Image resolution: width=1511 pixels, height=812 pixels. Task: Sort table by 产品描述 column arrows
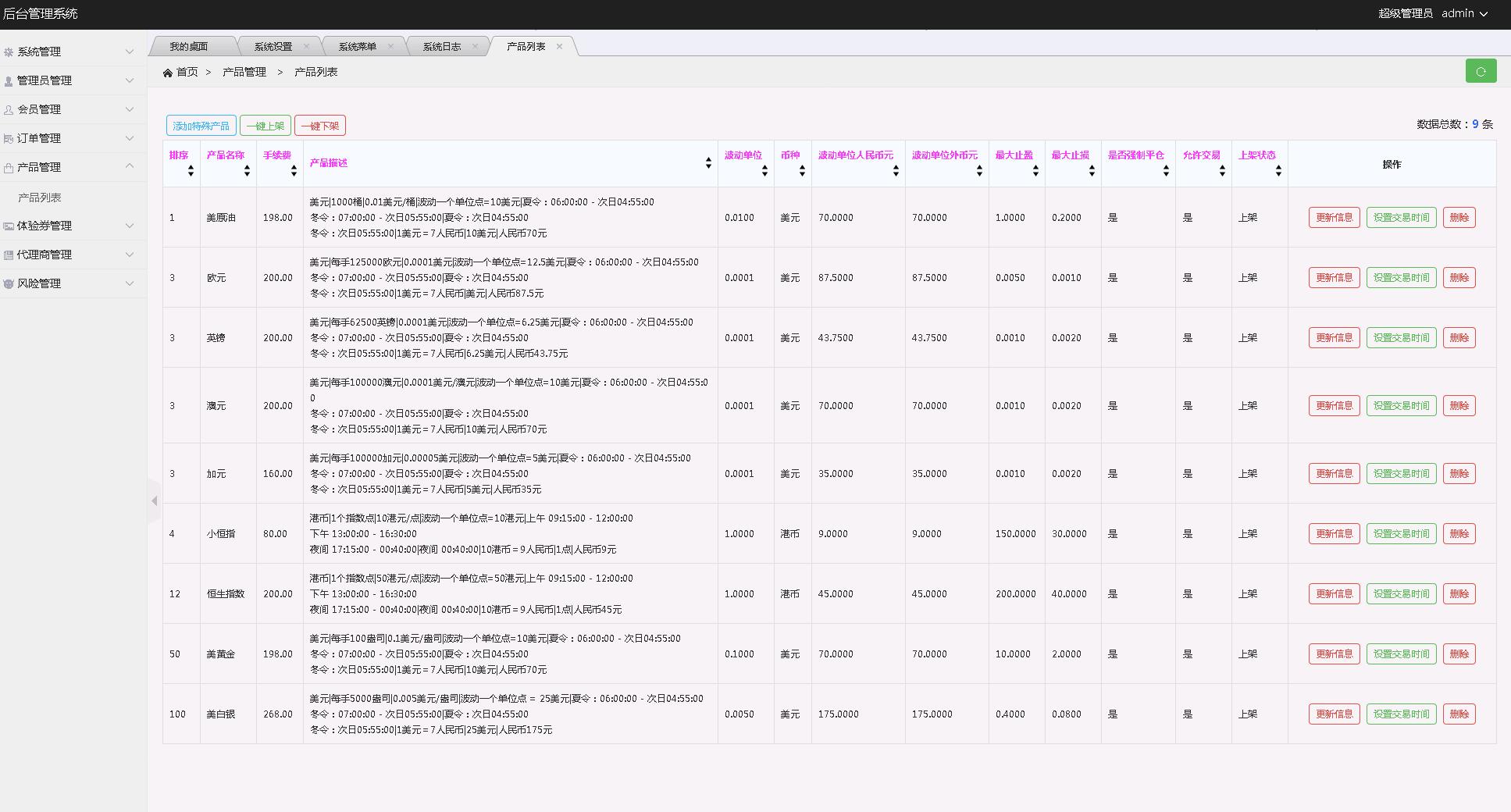pos(708,163)
